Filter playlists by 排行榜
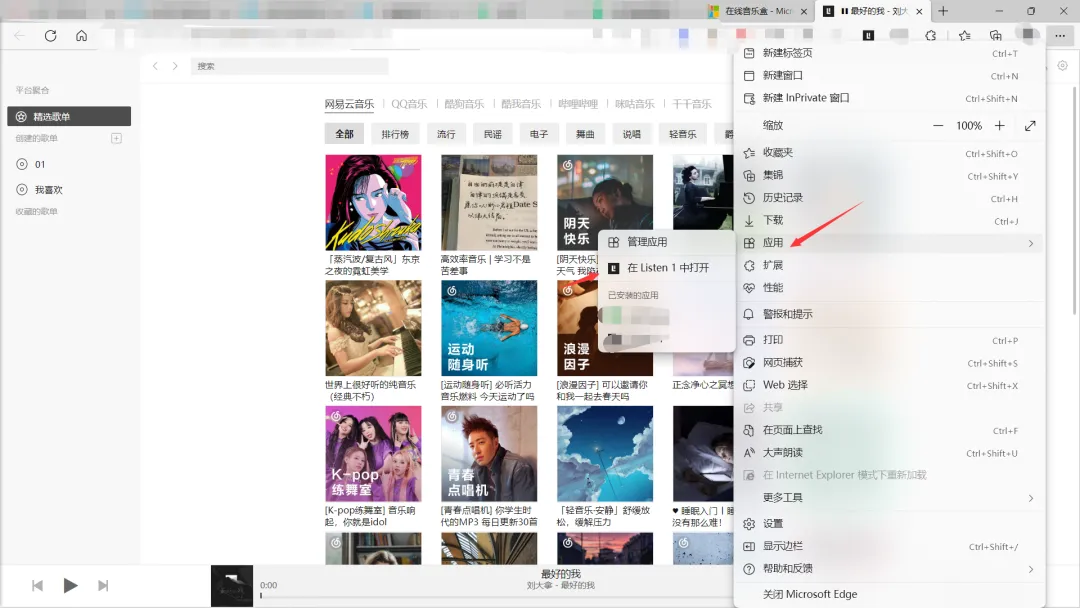Image resolution: width=1080 pixels, height=608 pixels. click(395, 134)
